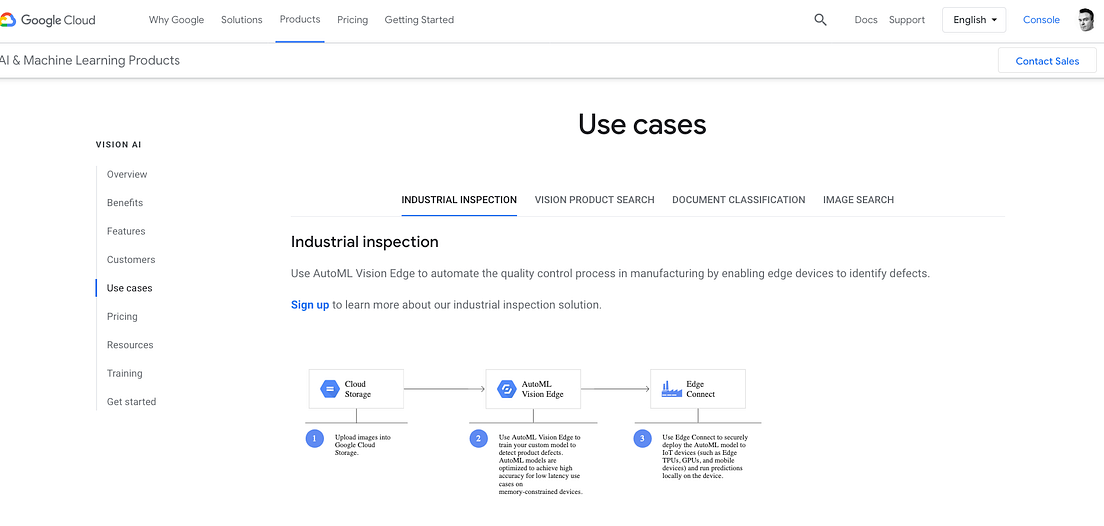Click the AutoML Vision Edge box label
This screenshot has width=1104, height=526.
point(542,389)
